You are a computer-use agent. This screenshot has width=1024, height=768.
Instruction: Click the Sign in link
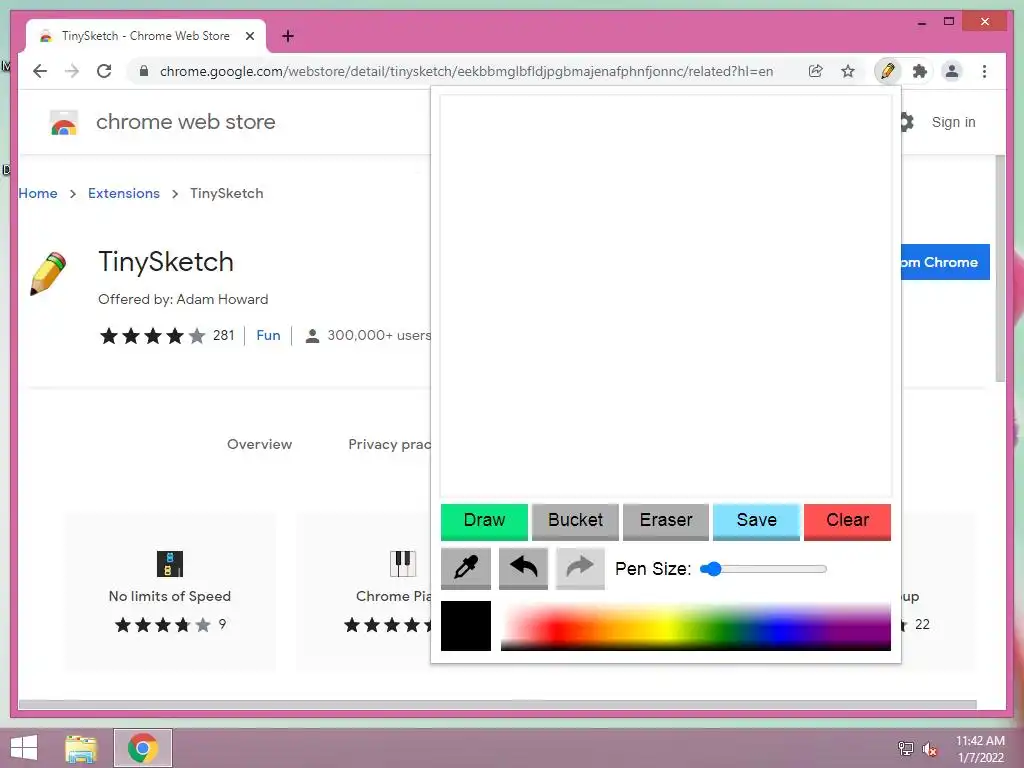tap(953, 122)
